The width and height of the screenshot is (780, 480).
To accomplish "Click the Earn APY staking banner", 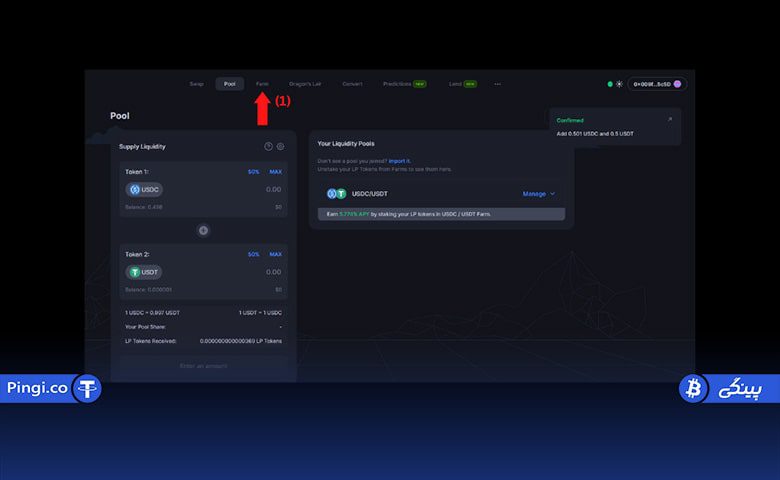I will point(441,214).
